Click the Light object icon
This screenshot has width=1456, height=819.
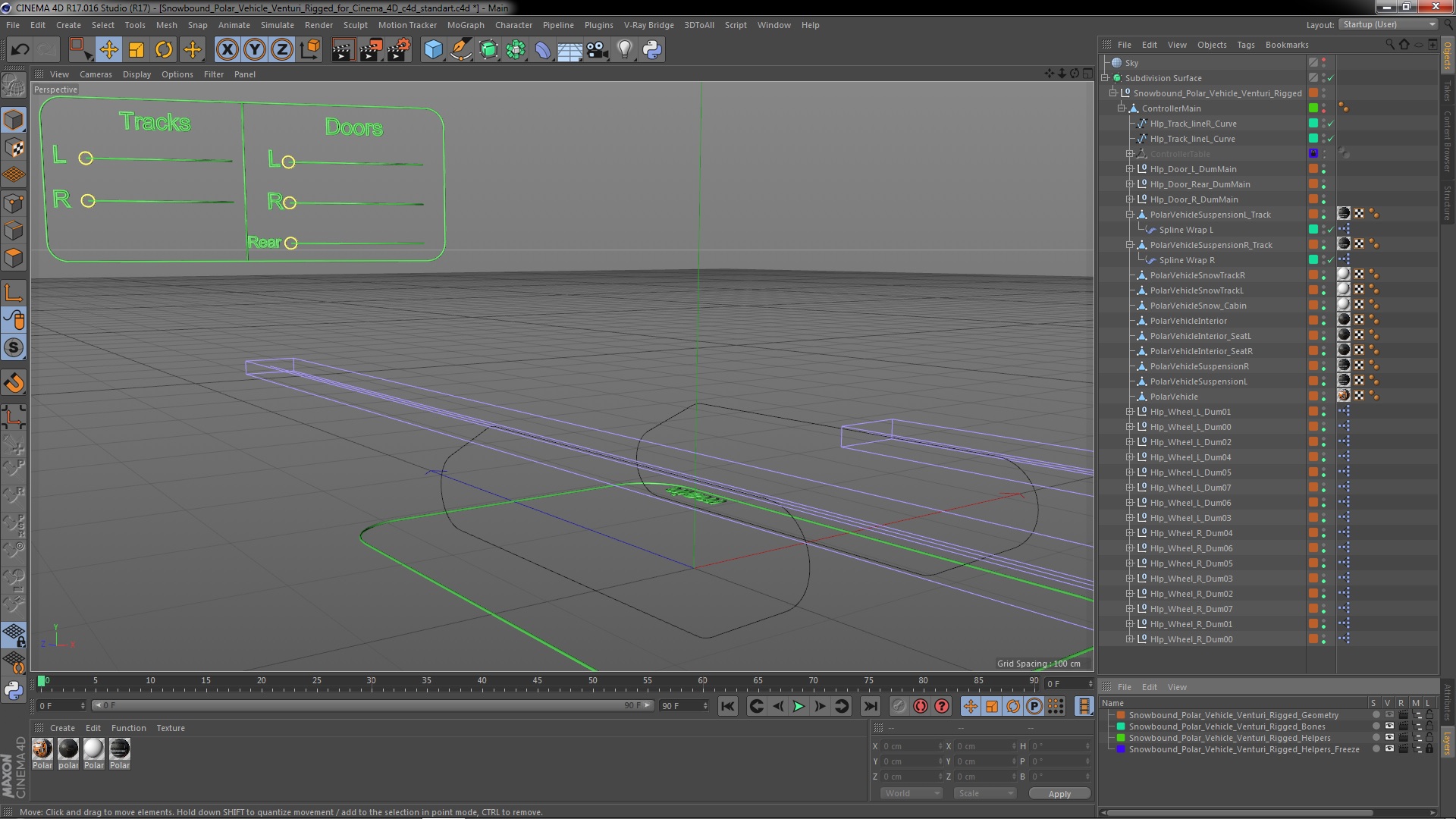pyautogui.click(x=624, y=50)
